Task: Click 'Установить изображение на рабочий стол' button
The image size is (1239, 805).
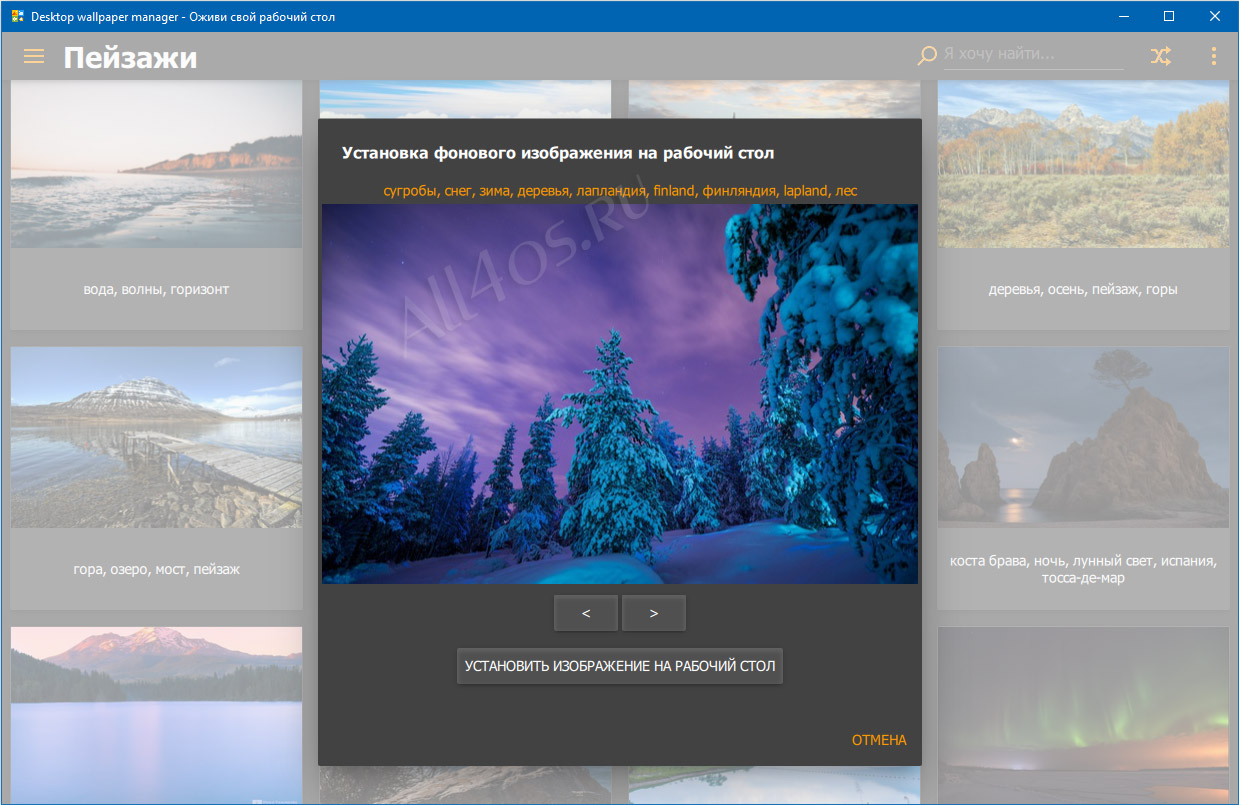Action: pyautogui.click(x=620, y=666)
